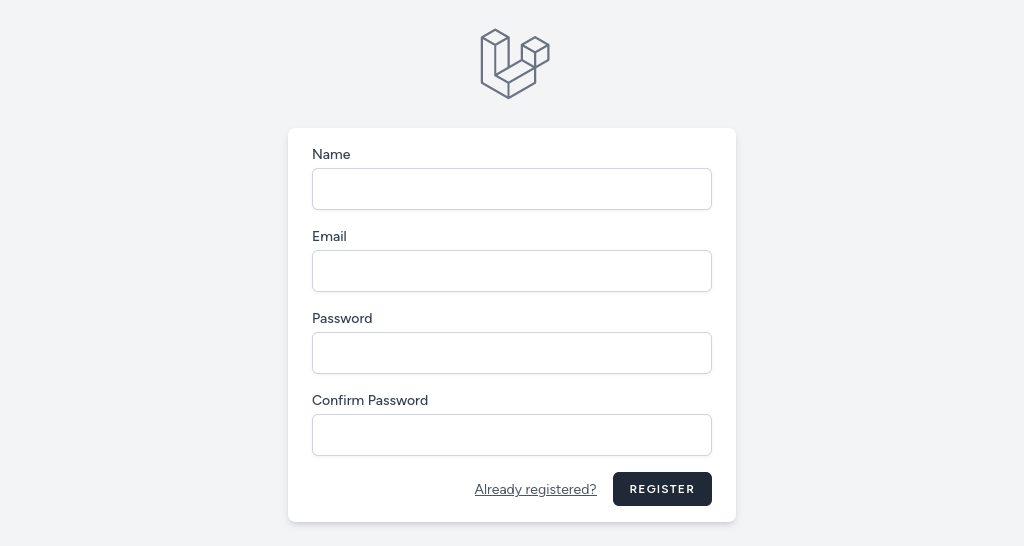
Task: Click the Name label text
Action: [331, 154]
